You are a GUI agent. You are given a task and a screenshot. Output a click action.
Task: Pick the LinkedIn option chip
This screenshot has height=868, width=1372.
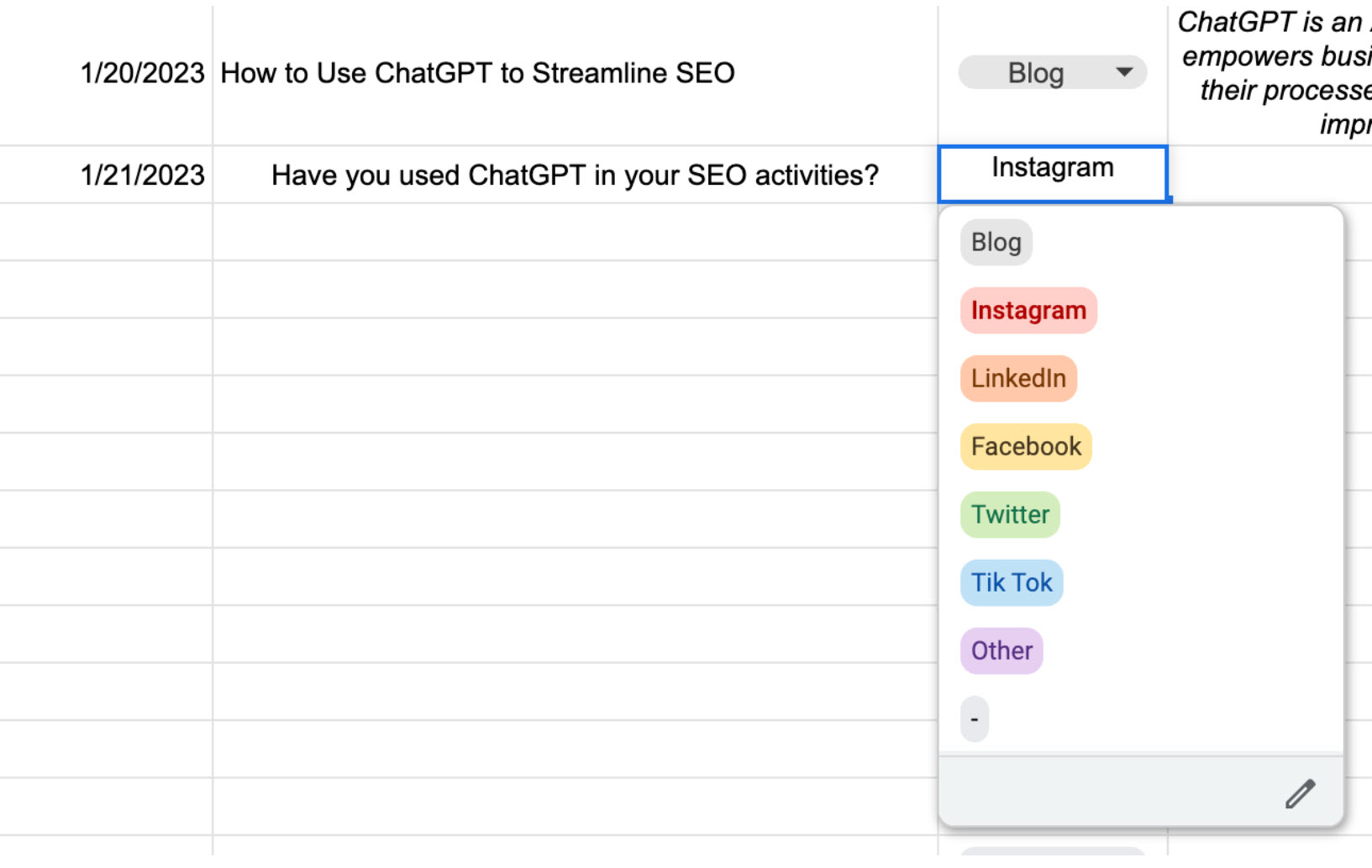tap(1018, 378)
